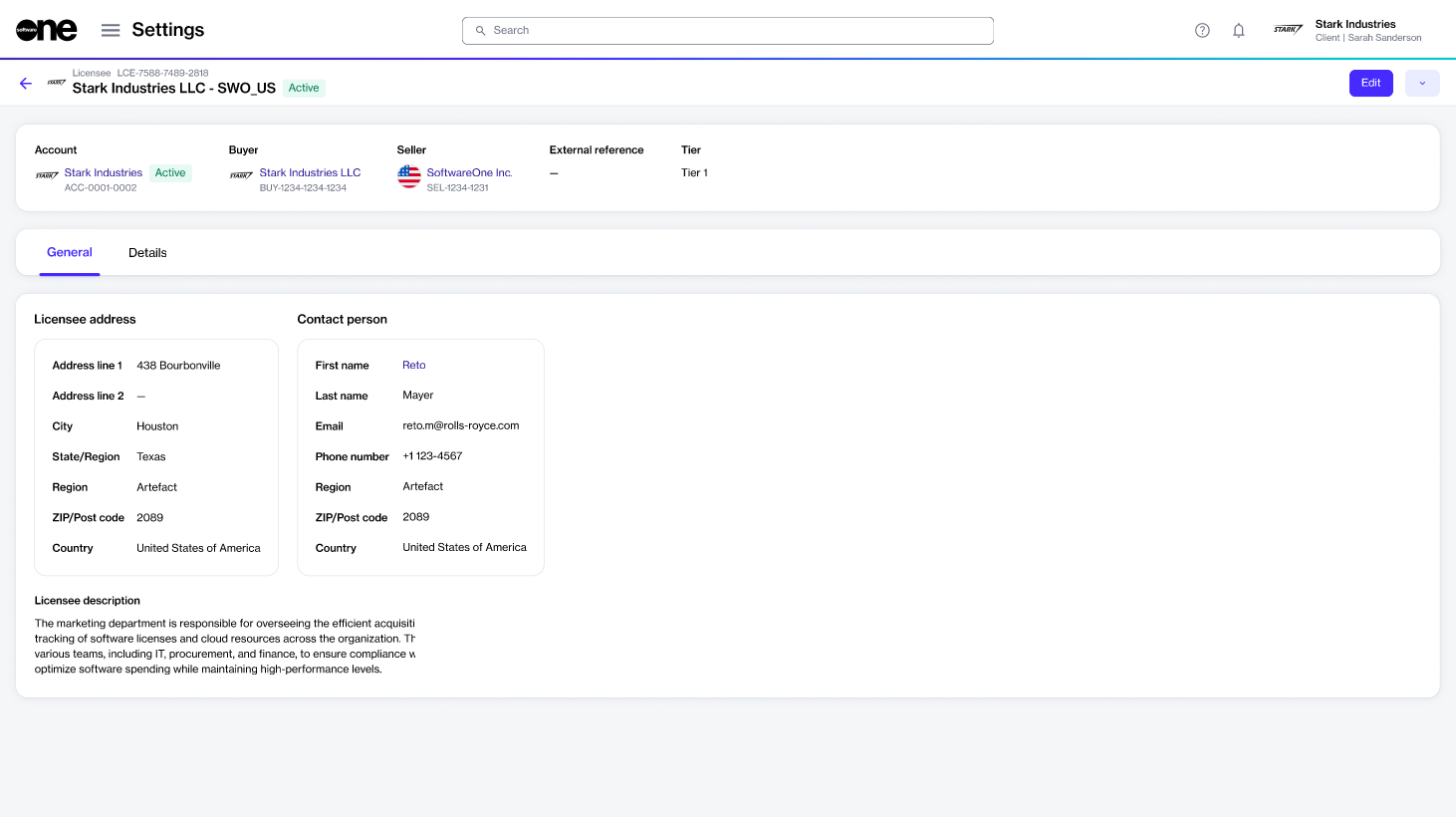Click the US flag seller icon
Image resolution: width=1456 pixels, height=817 pixels.
click(408, 176)
